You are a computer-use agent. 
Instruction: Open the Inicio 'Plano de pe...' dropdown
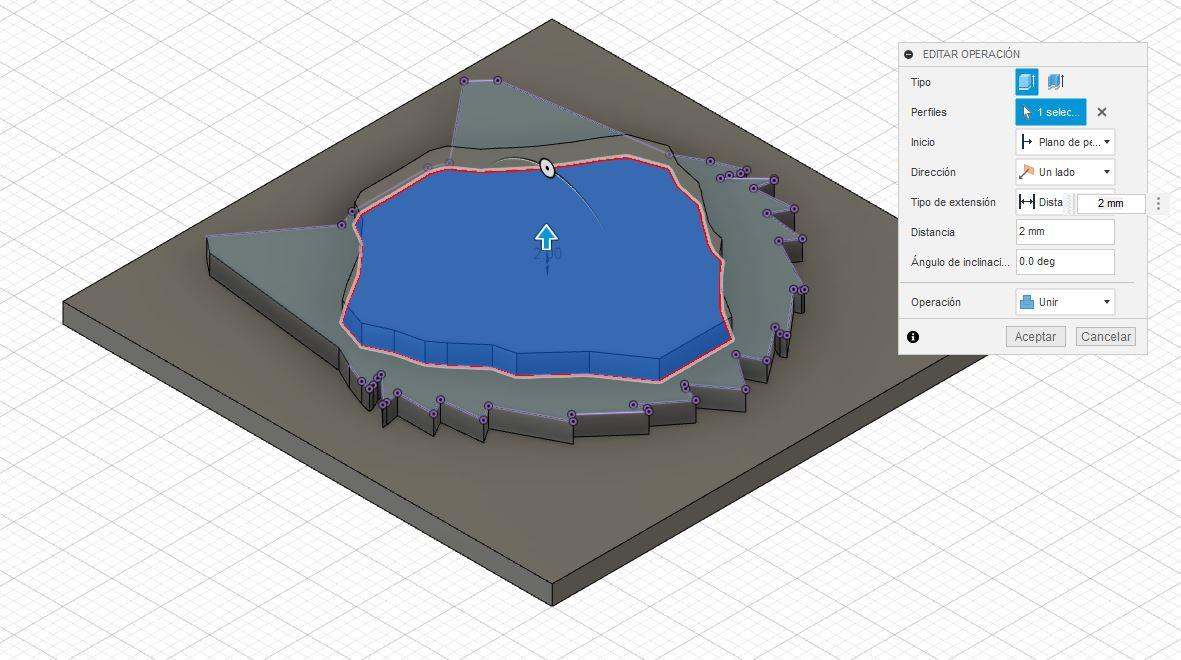1065,142
